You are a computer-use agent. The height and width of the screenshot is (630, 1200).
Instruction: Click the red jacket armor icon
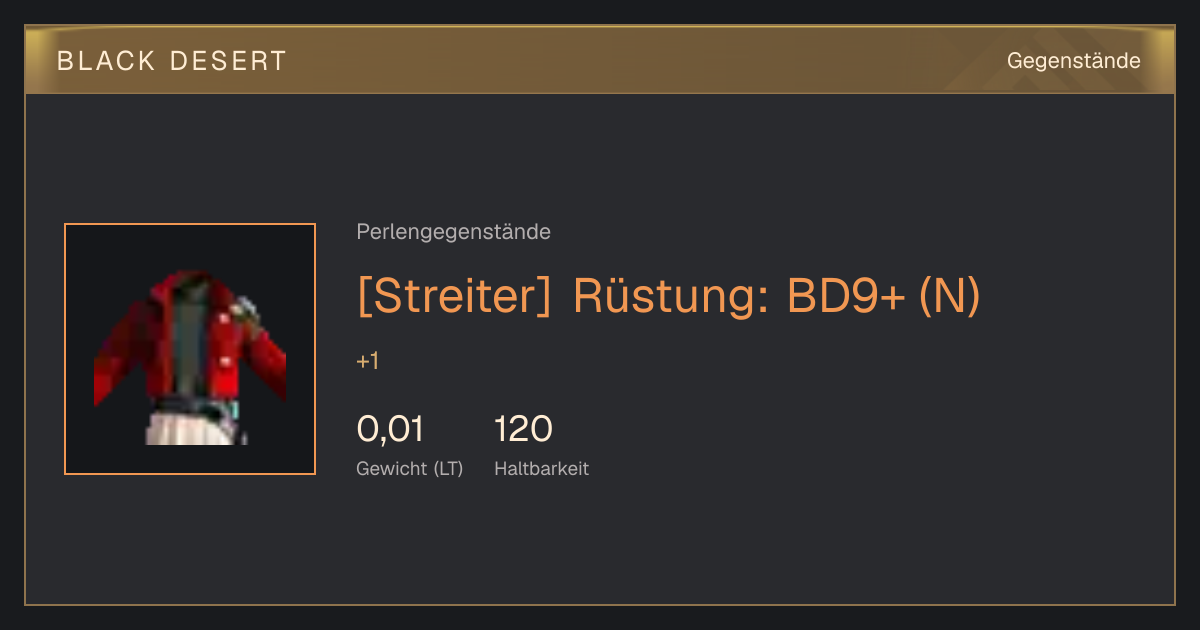190,356
